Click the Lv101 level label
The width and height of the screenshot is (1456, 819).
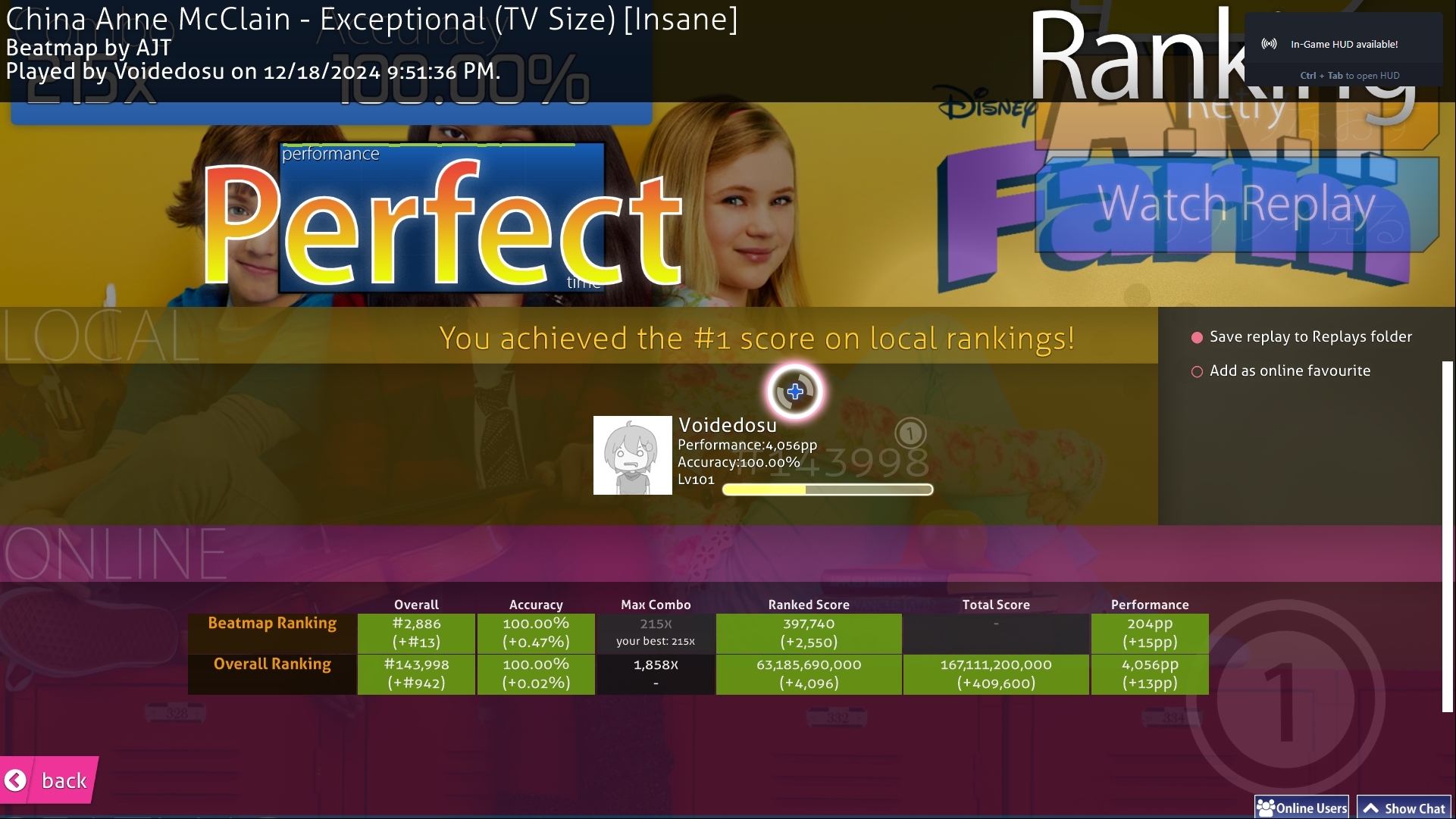click(x=696, y=480)
